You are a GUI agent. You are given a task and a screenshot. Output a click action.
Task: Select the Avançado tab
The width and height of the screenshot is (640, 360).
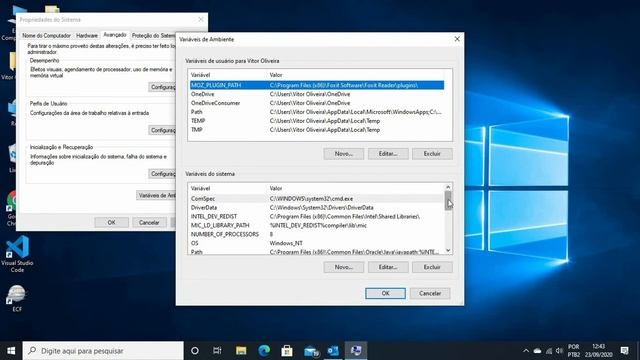(115, 35)
